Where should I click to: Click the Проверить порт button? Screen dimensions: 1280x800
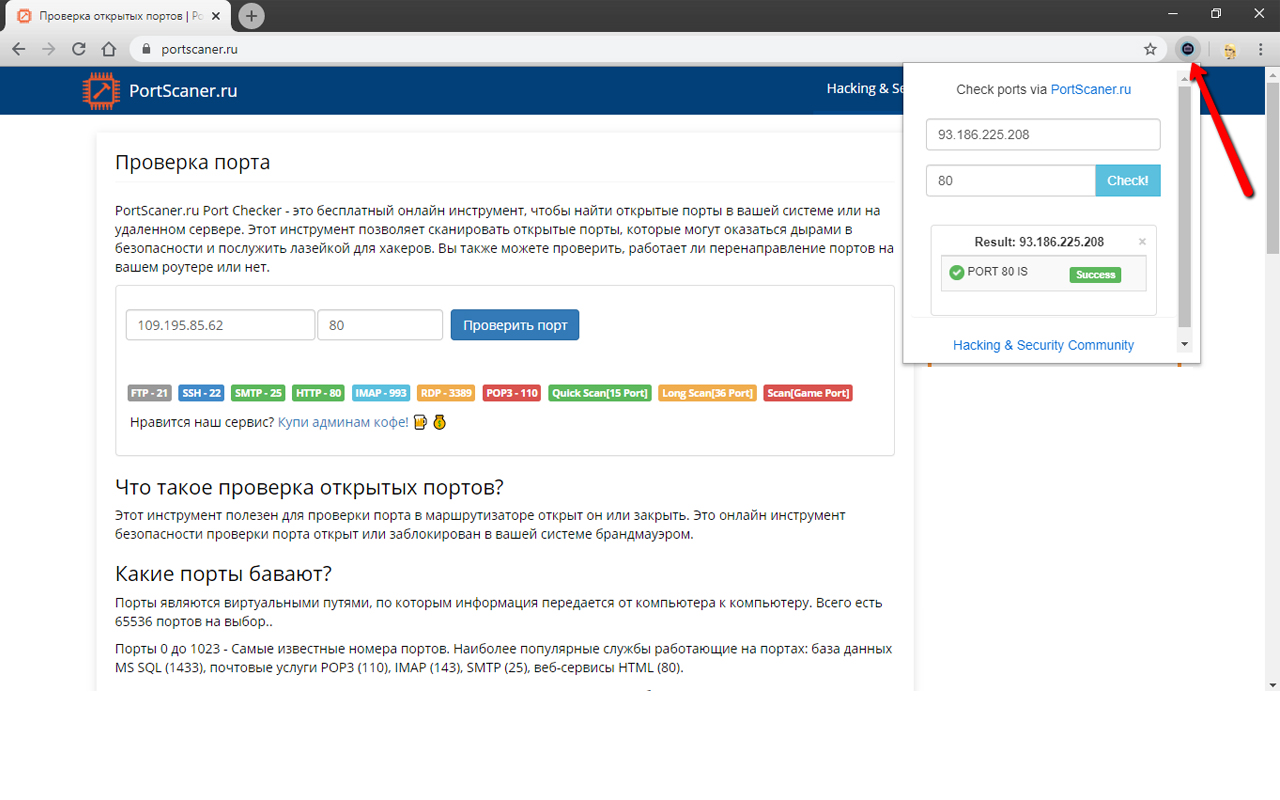pos(515,325)
